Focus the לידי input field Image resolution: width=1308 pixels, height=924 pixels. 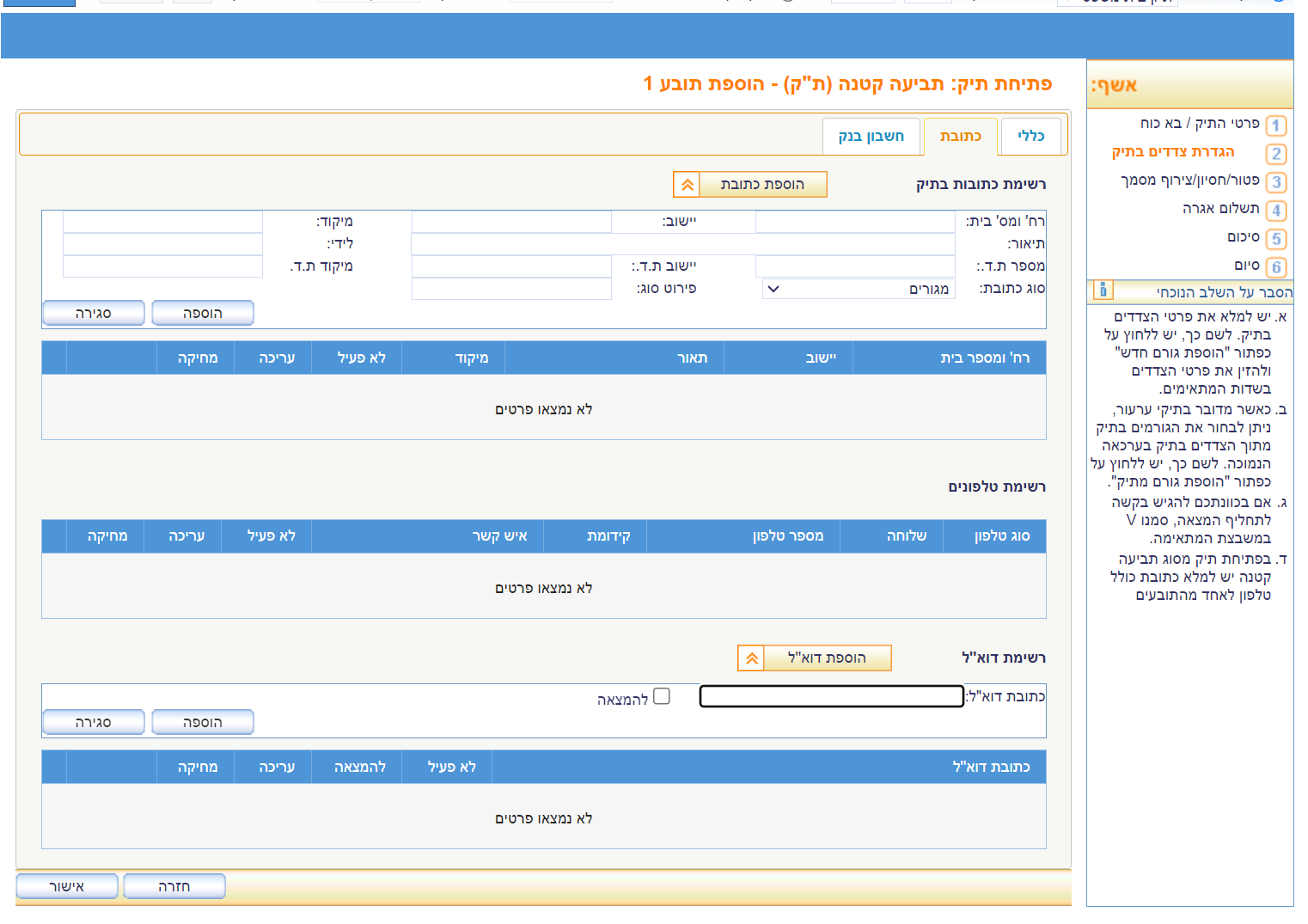[162, 244]
